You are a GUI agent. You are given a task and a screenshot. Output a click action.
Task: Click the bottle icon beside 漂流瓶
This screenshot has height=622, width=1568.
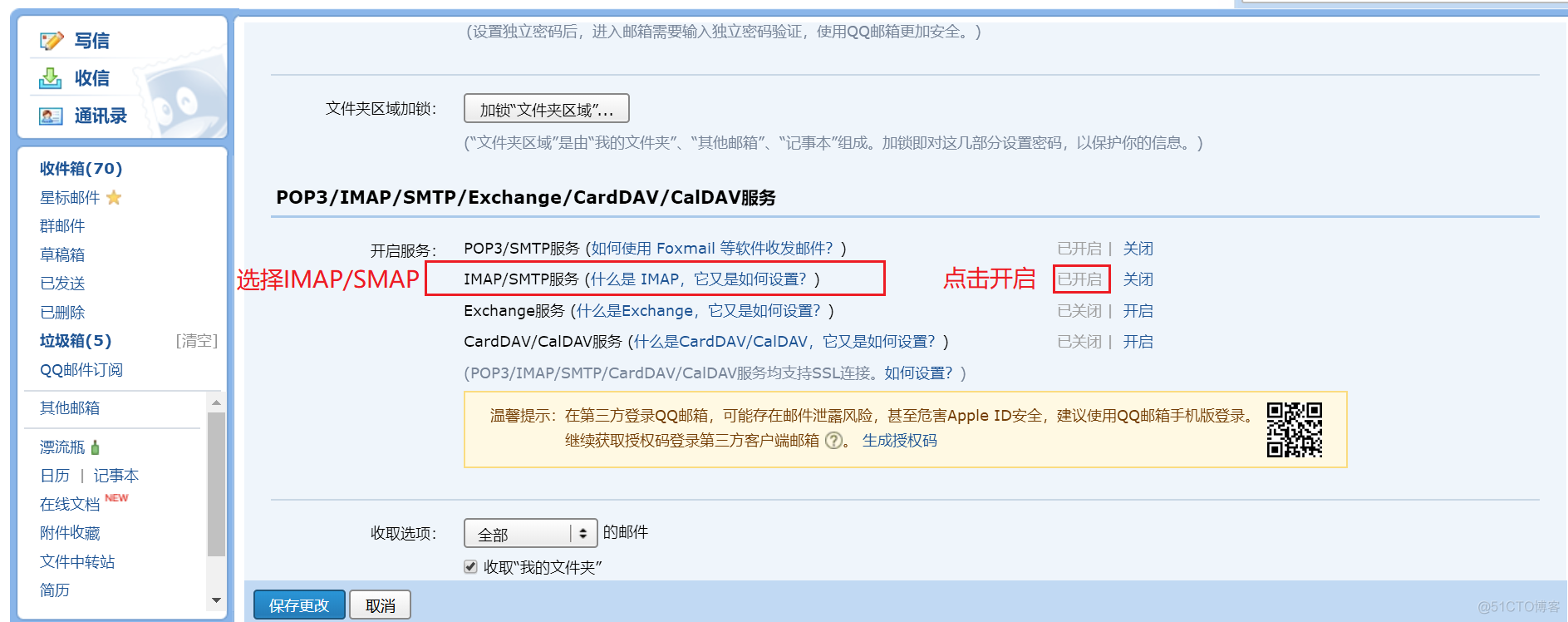[95, 447]
